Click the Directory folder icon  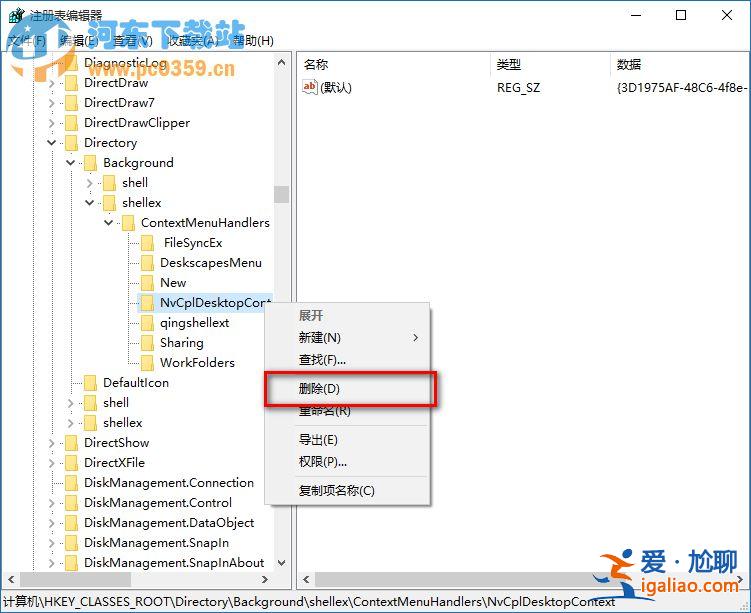click(x=71, y=143)
